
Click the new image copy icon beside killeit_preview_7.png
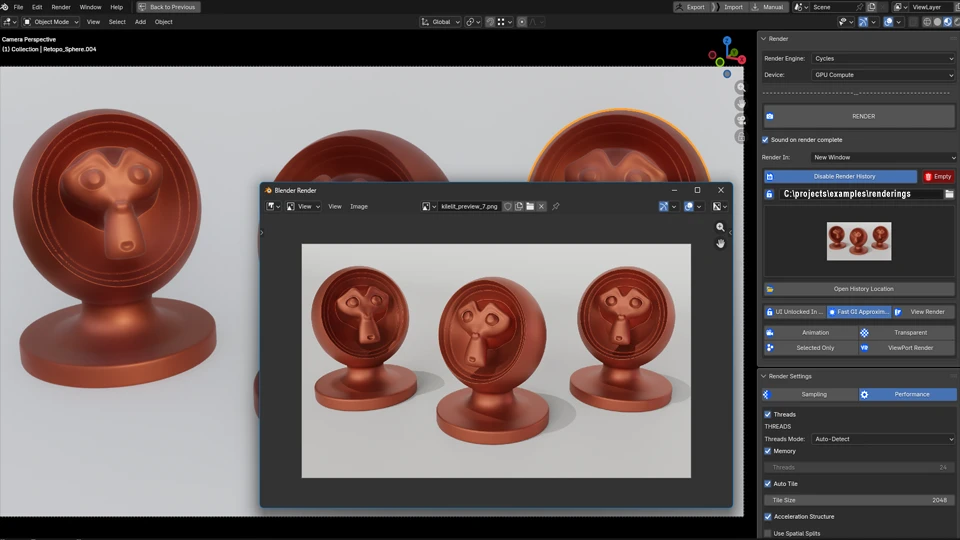pyautogui.click(x=519, y=206)
